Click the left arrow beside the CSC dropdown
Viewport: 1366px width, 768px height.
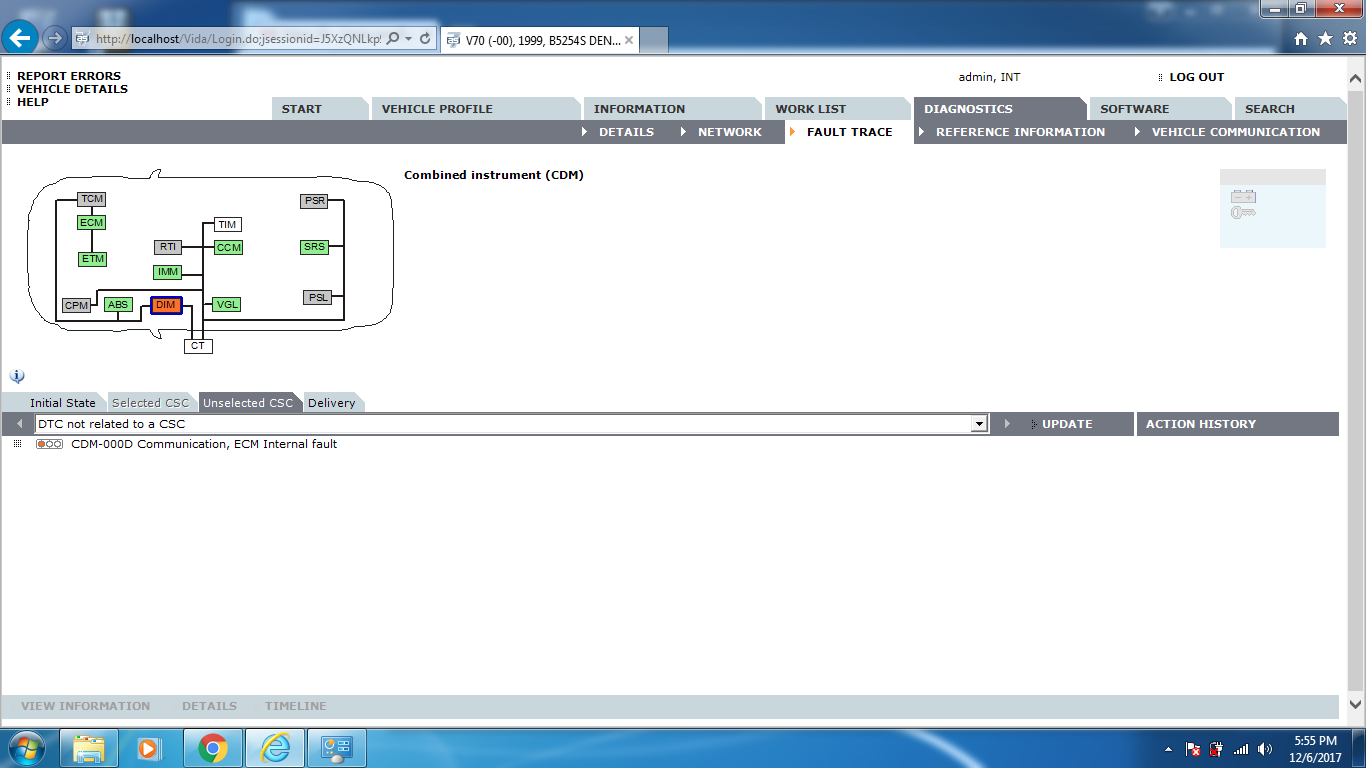[19, 424]
